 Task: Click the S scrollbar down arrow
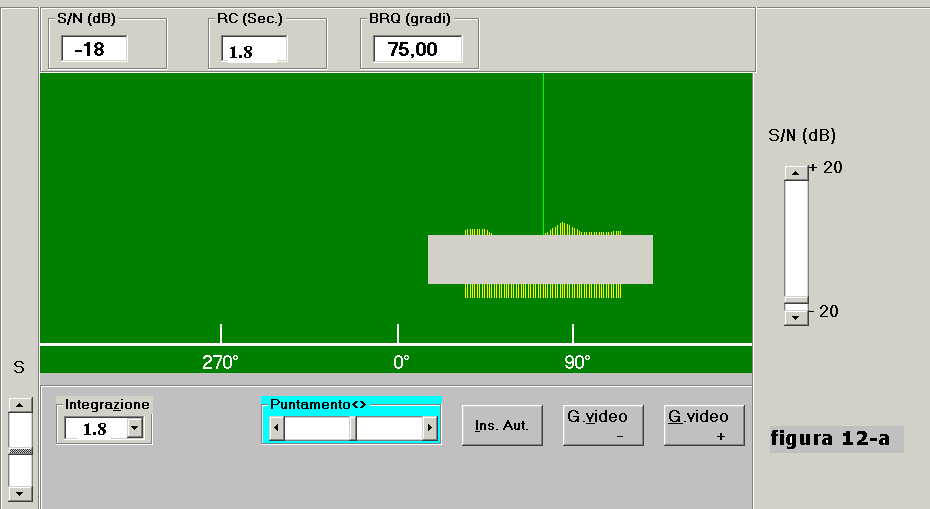click(20, 494)
